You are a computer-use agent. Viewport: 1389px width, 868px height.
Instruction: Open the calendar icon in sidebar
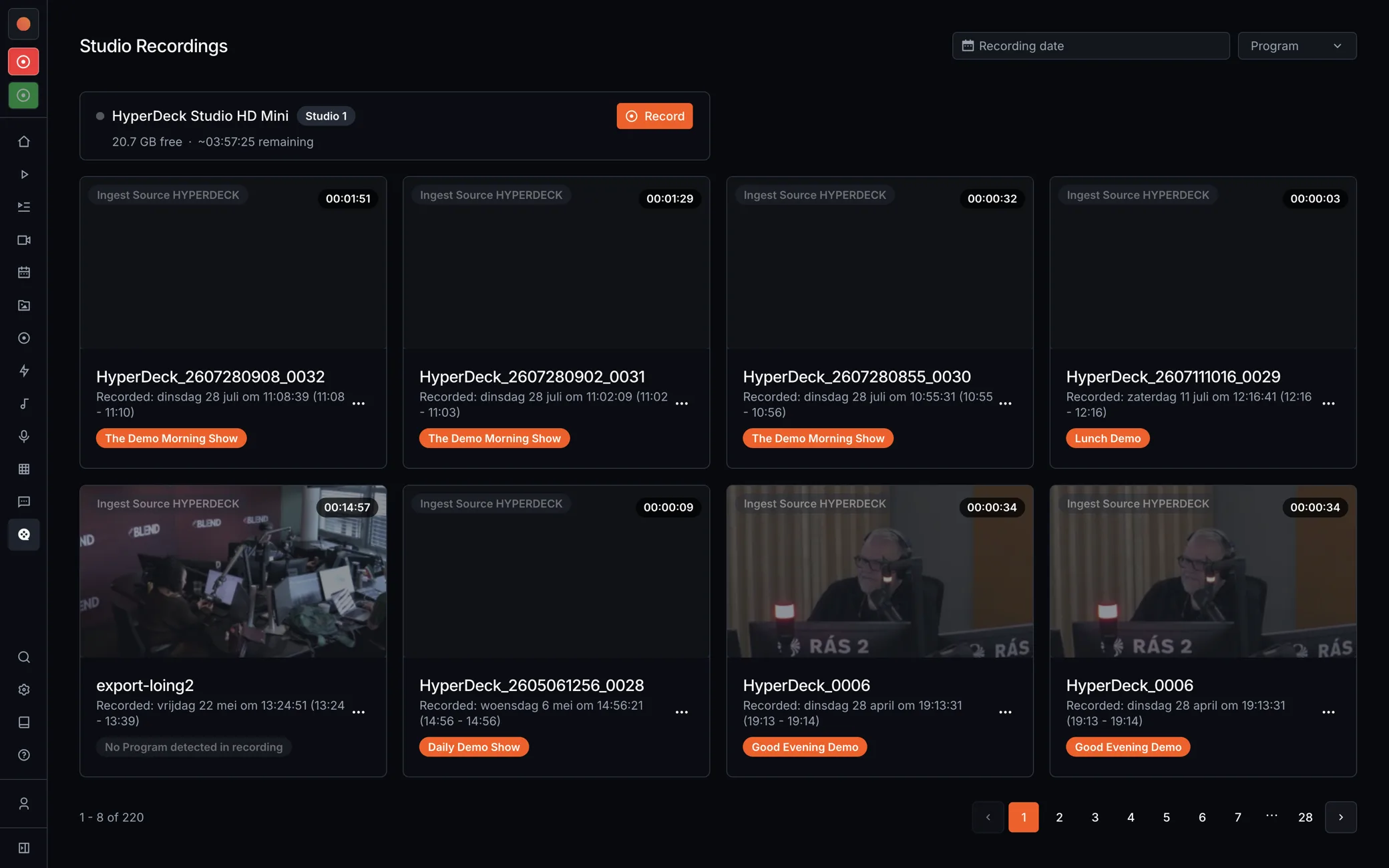point(24,272)
